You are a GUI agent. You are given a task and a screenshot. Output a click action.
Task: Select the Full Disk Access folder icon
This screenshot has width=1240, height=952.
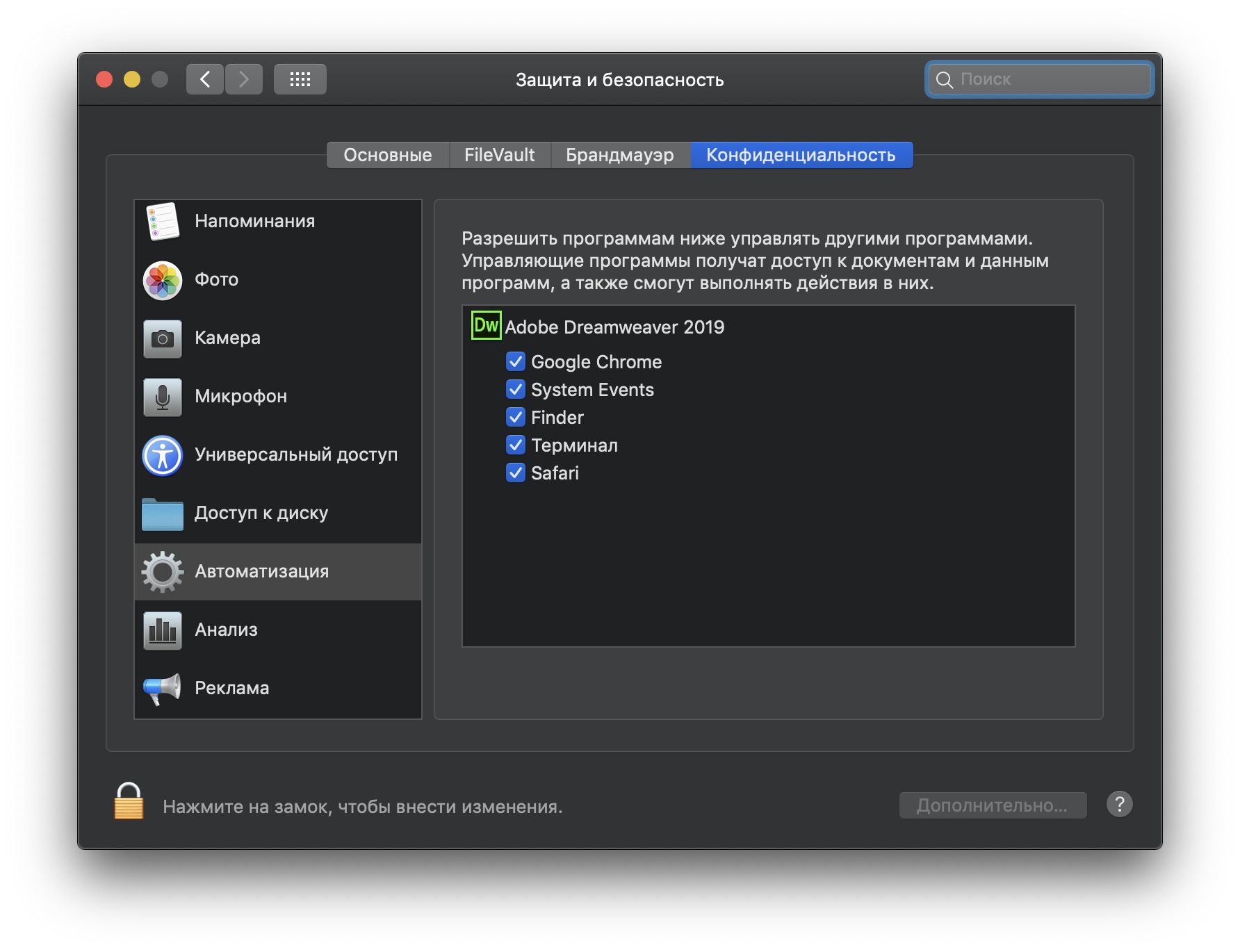pyautogui.click(x=163, y=514)
